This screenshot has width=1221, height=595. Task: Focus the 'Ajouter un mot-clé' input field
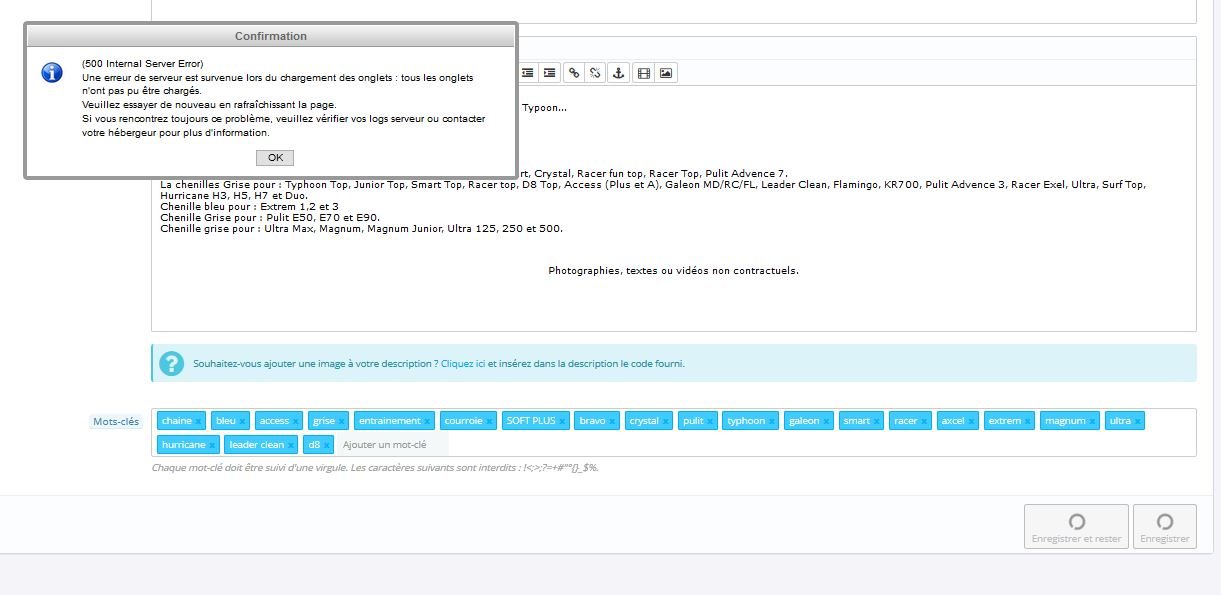pos(392,444)
